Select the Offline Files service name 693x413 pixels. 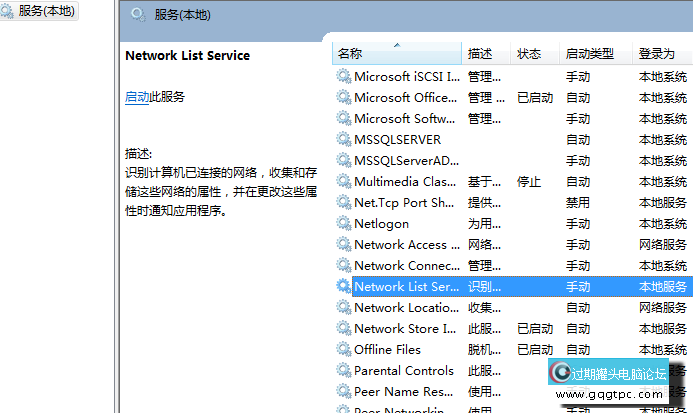click(x=388, y=349)
